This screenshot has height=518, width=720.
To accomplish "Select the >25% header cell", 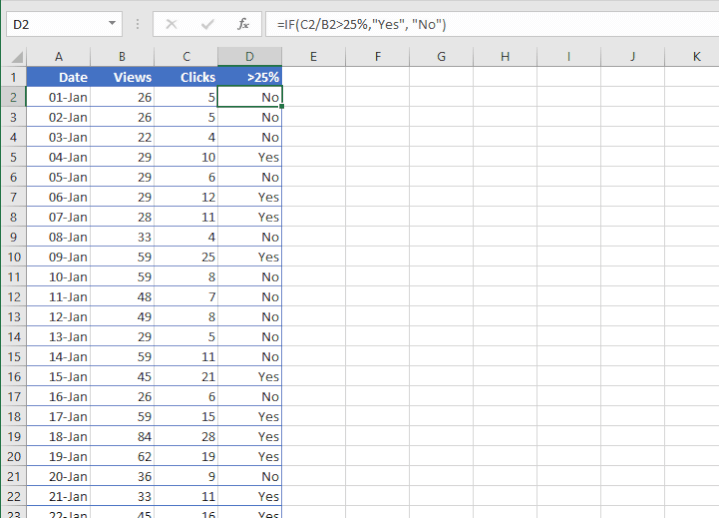I will point(249,77).
